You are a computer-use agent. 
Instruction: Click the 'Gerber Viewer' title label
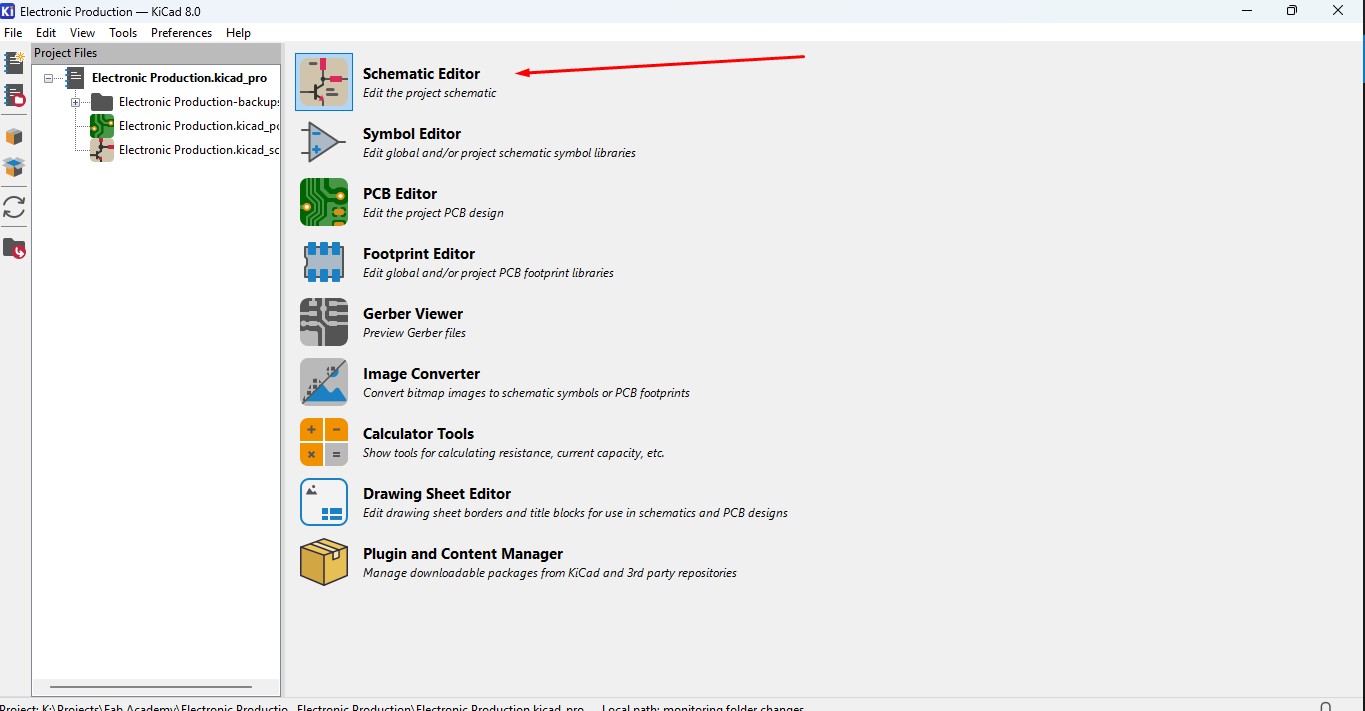coord(413,314)
